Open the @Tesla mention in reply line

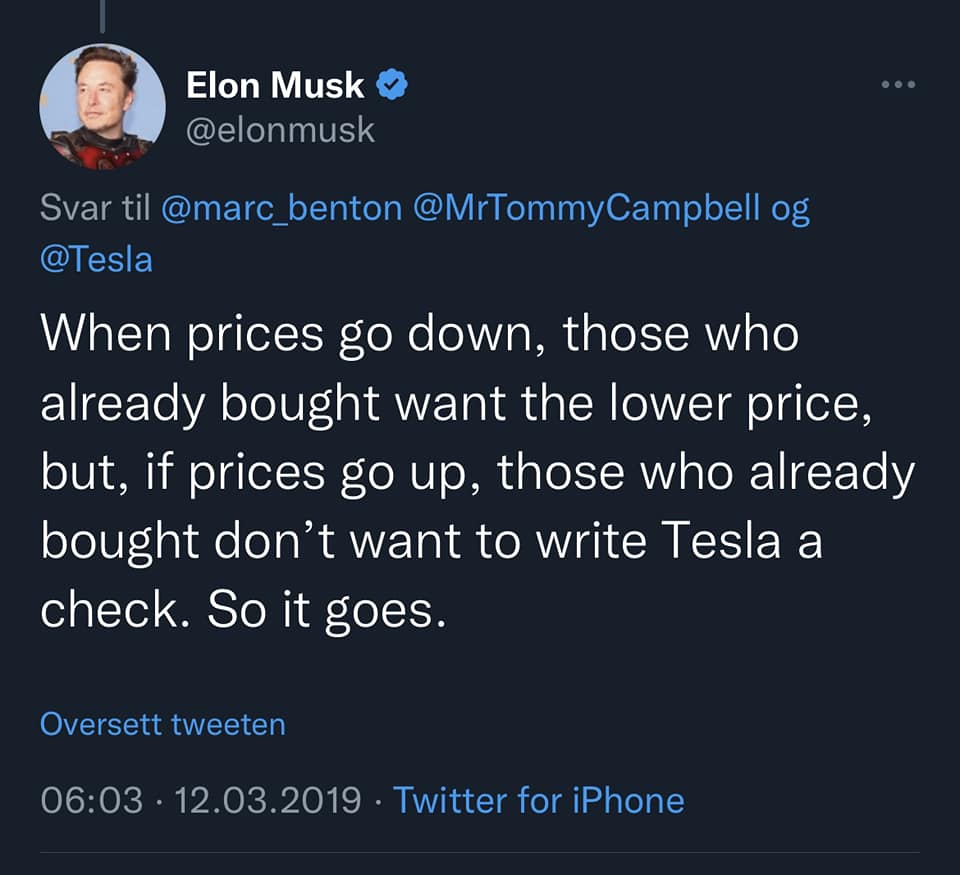[96, 259]
